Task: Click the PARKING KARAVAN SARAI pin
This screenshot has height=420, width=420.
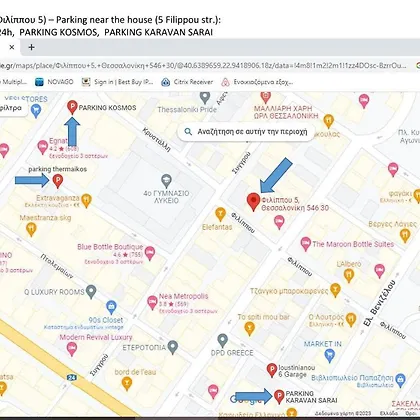Action: [x=279, y=397]
